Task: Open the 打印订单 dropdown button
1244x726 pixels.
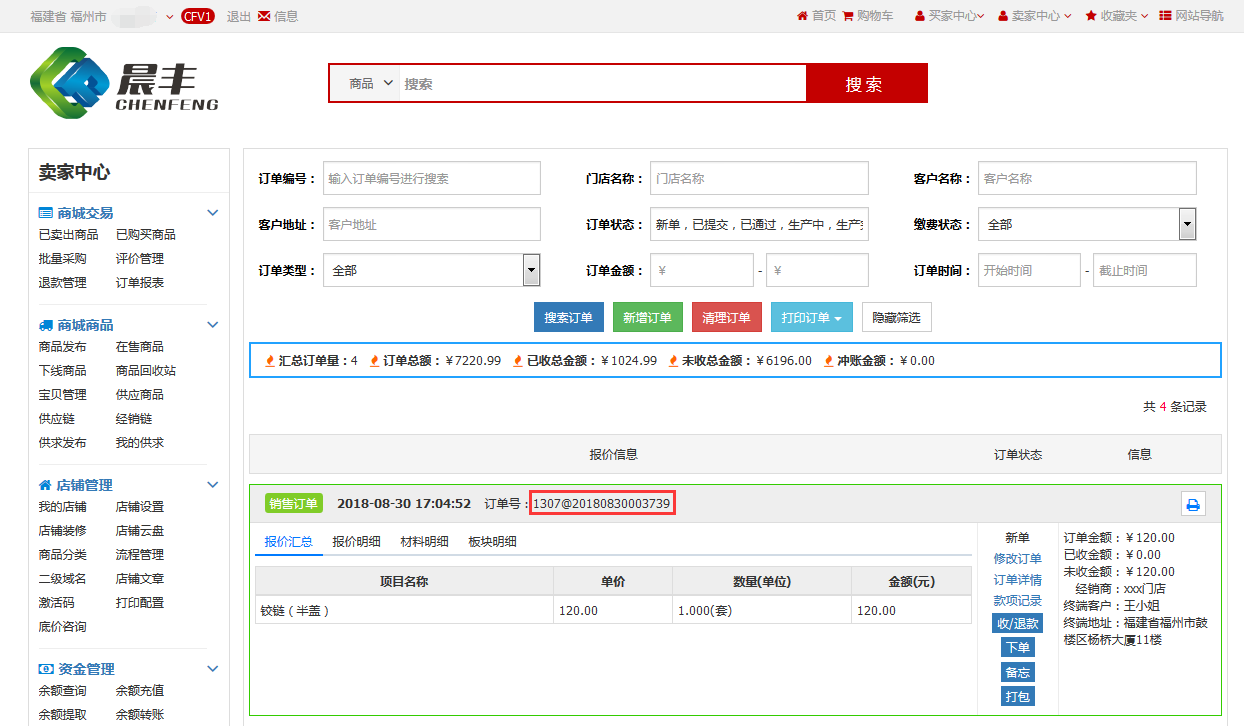Action: pyautogui.click(x=812, y=318)
